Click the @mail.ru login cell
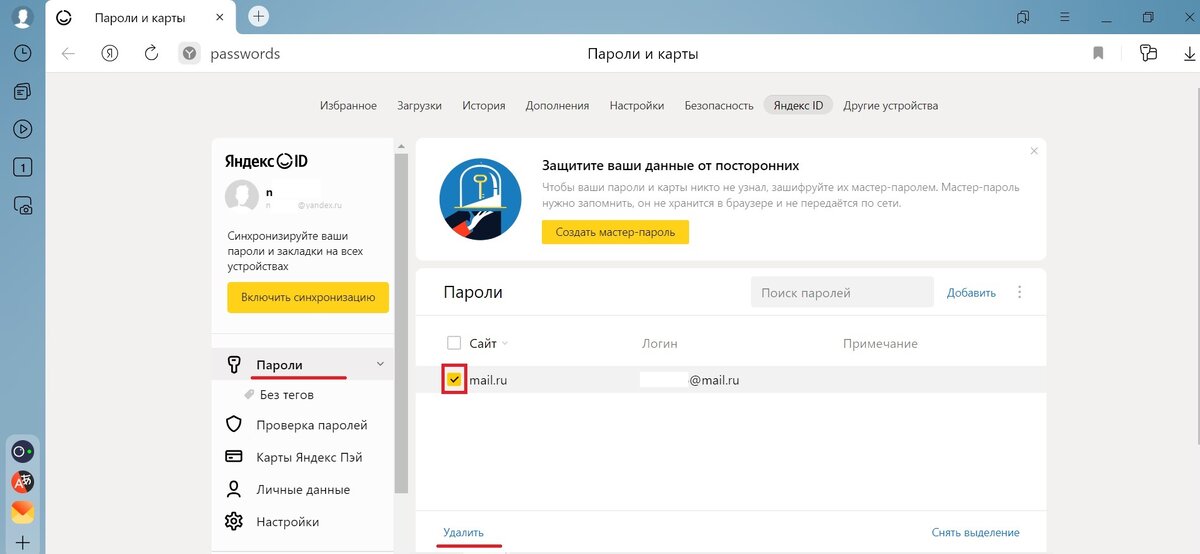Image resolution: width=1200 pixels, height=554 pixels. pos(690,380)
